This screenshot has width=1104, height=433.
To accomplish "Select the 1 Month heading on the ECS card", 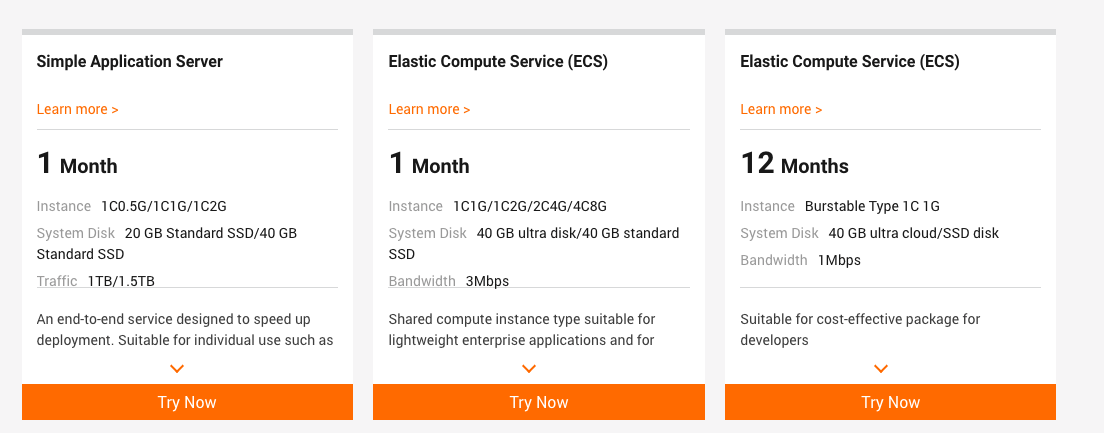I will coord(430,164).
